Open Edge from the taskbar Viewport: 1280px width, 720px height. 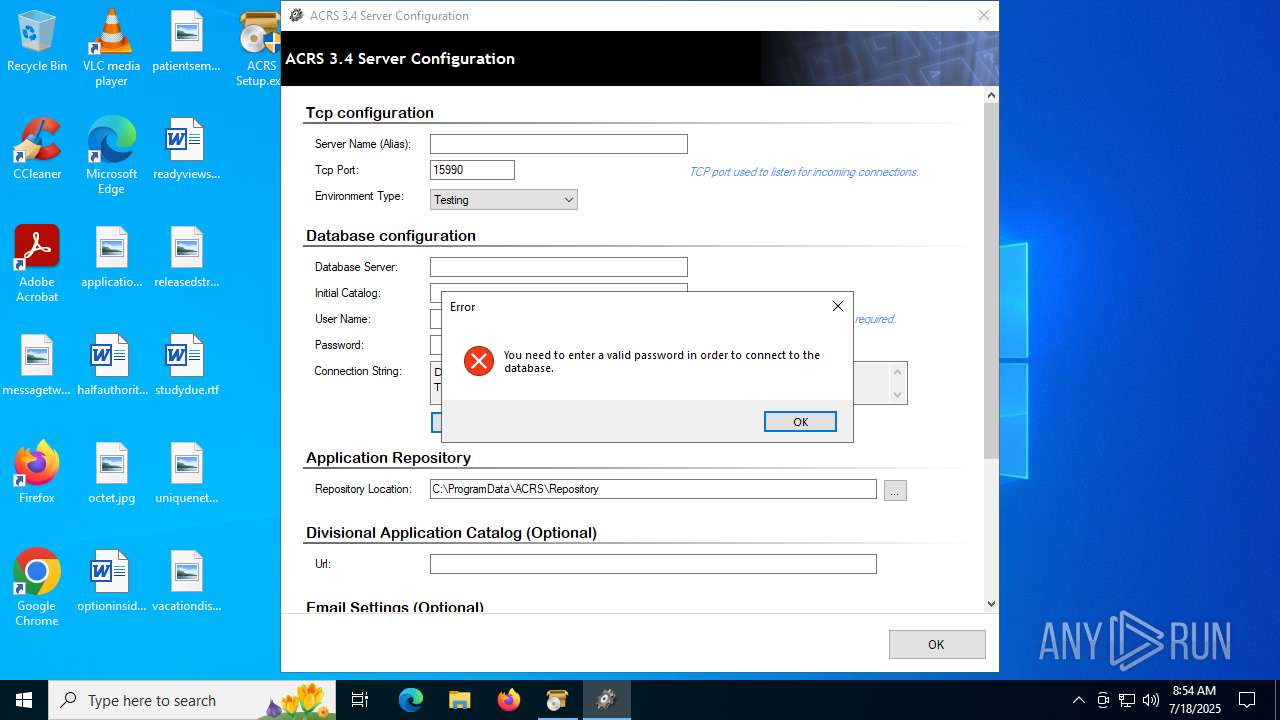tap(411, 700)
